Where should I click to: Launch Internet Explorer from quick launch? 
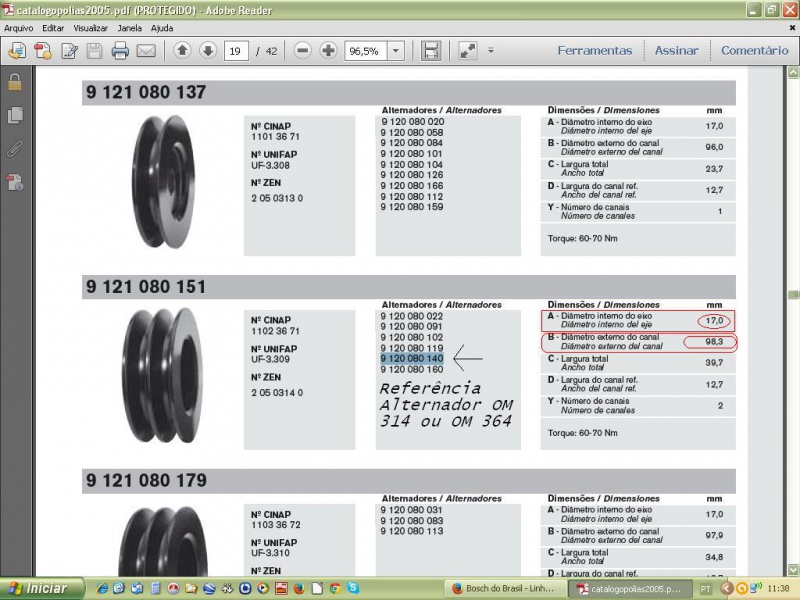pyautogui.click(x=102, y=588)
